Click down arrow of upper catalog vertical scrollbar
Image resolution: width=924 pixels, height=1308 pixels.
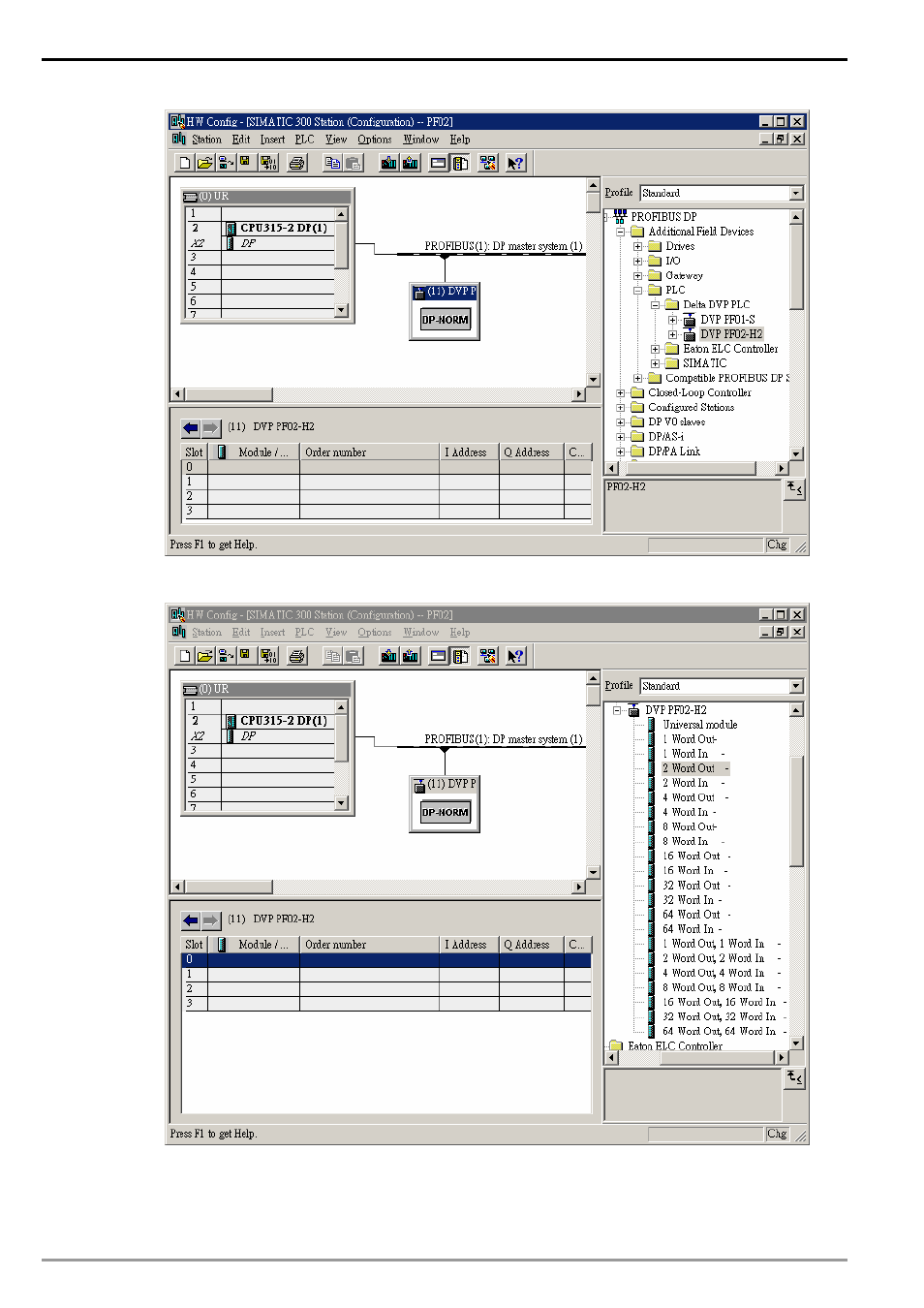[796, 453]
